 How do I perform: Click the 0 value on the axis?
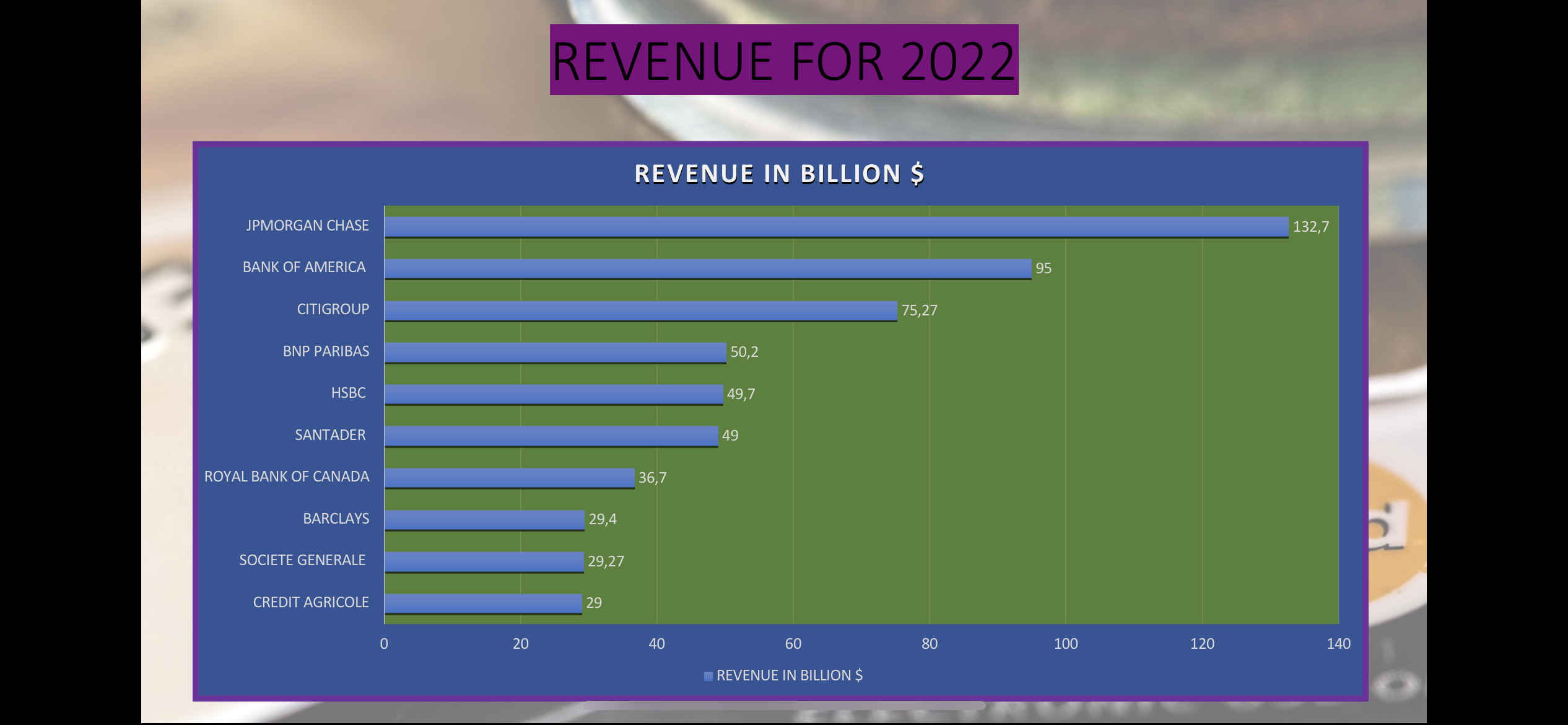(384, 644)
